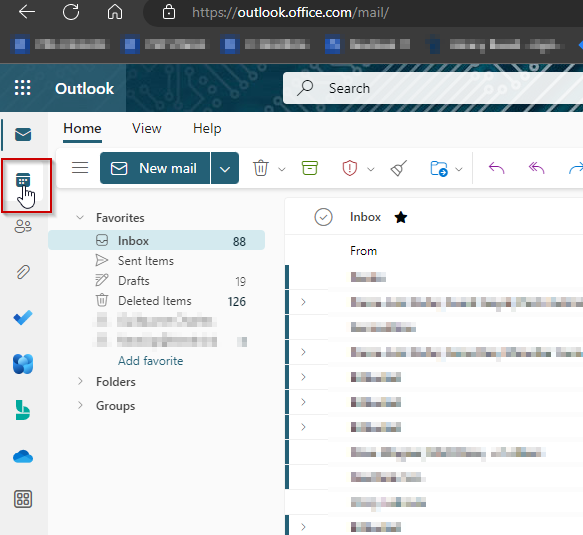
Task: Reply using the single purple arrow
Action: click(496, 168)
